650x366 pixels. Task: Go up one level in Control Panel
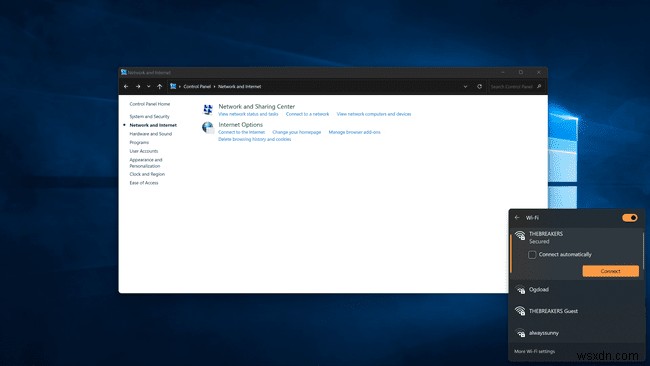pyautogui.click(x=160, y=87)
